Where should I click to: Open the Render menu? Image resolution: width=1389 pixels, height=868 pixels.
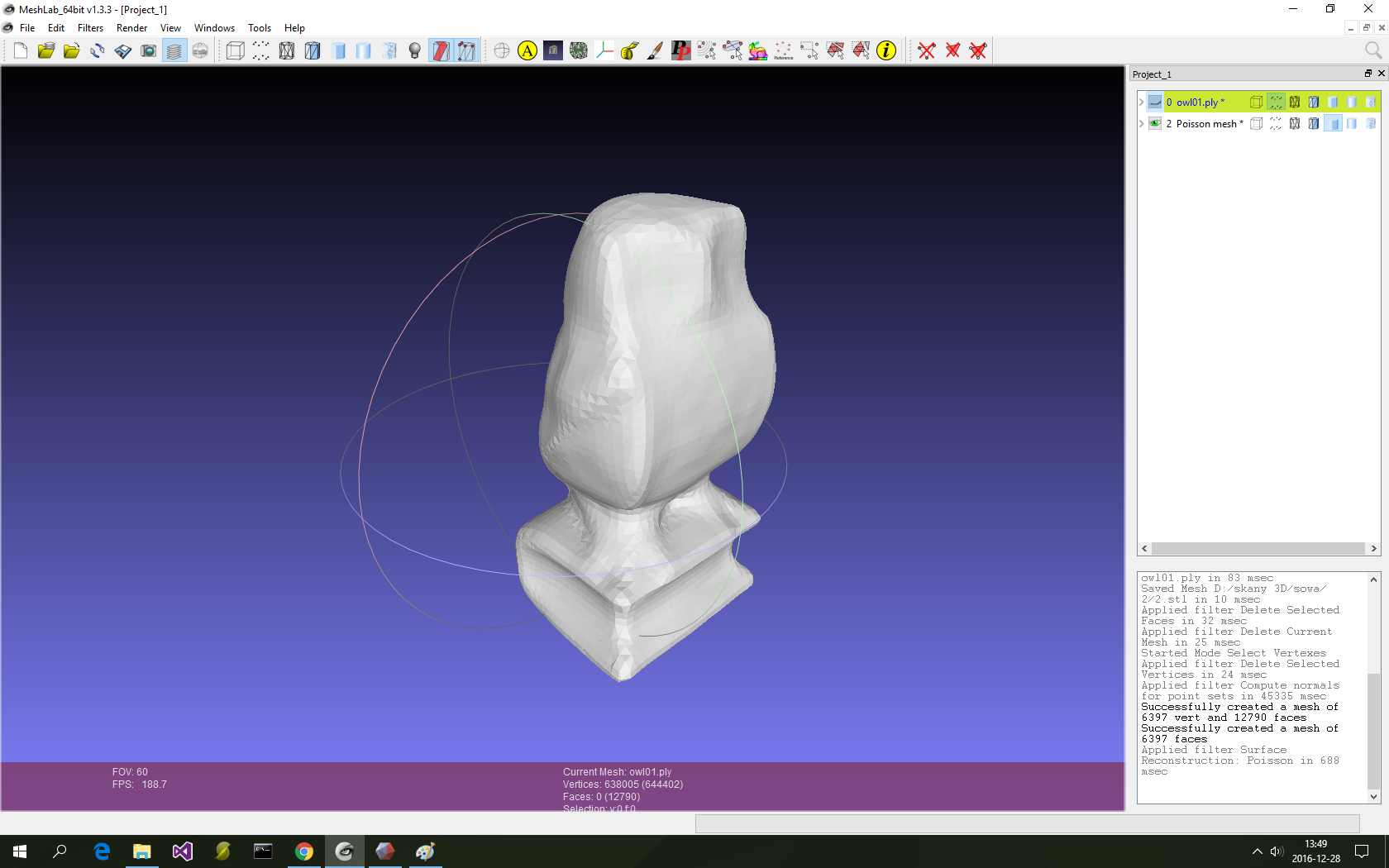click(x=131, y=27)
